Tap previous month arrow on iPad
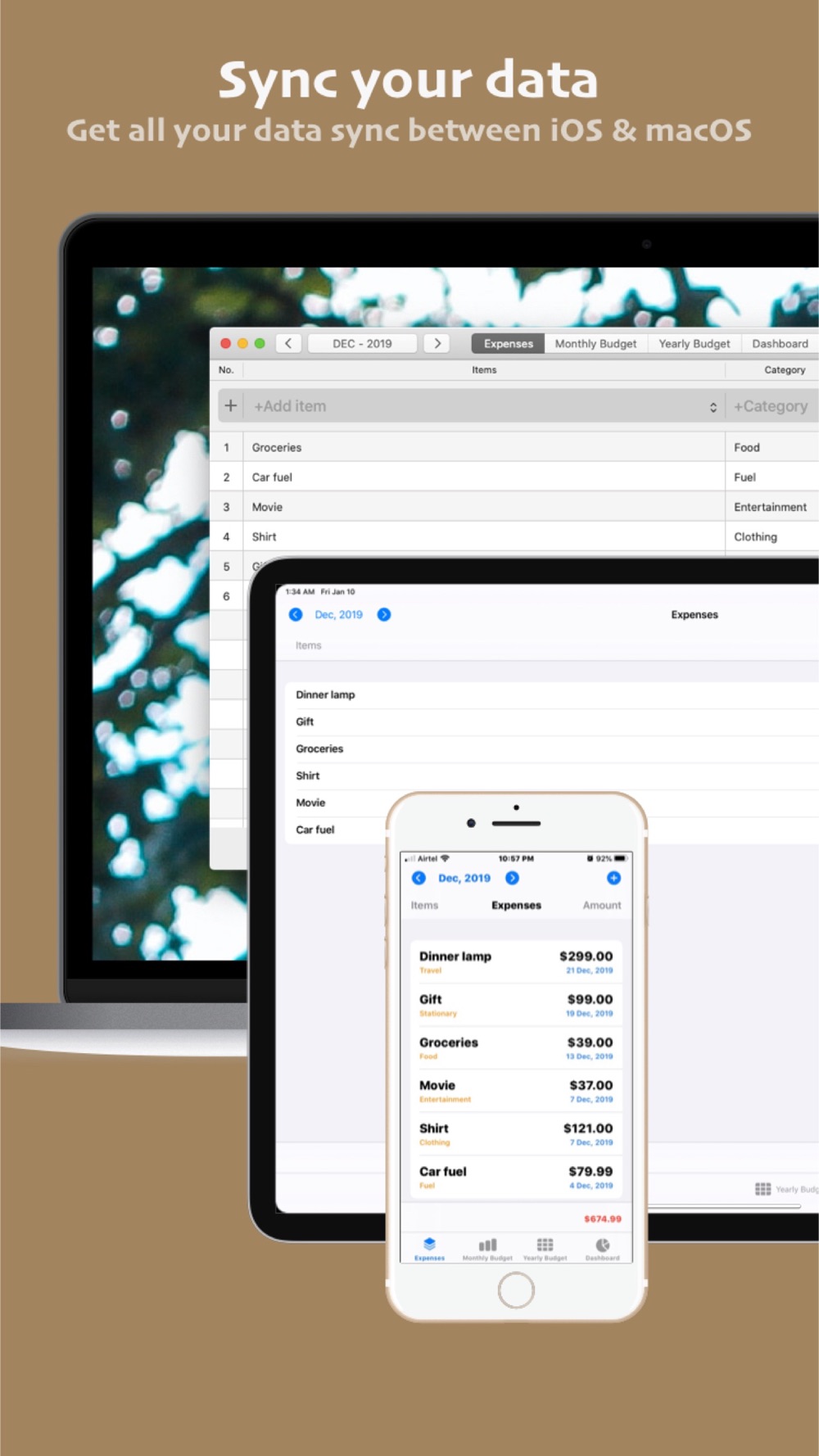The width and height of the screenshot is (819, 1456). (296, 614)
